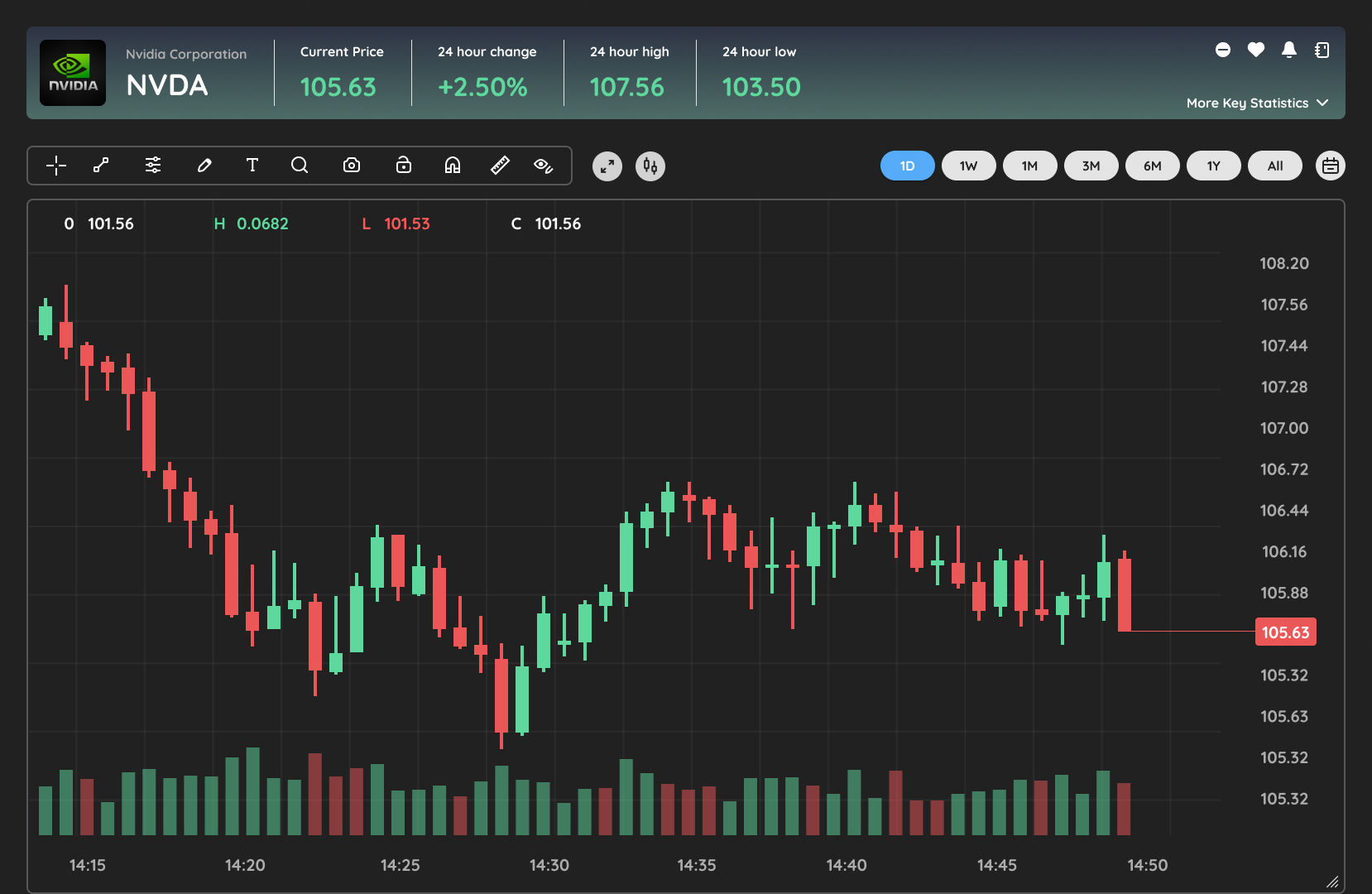Click the minus remove icon in header
The image size is (1372, 894).
point(1223,50)
